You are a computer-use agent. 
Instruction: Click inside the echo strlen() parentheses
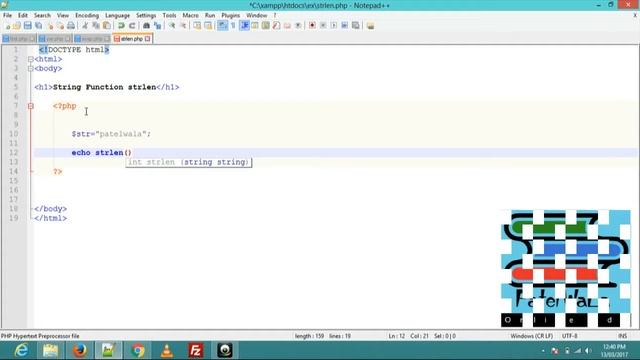point(128,153)
